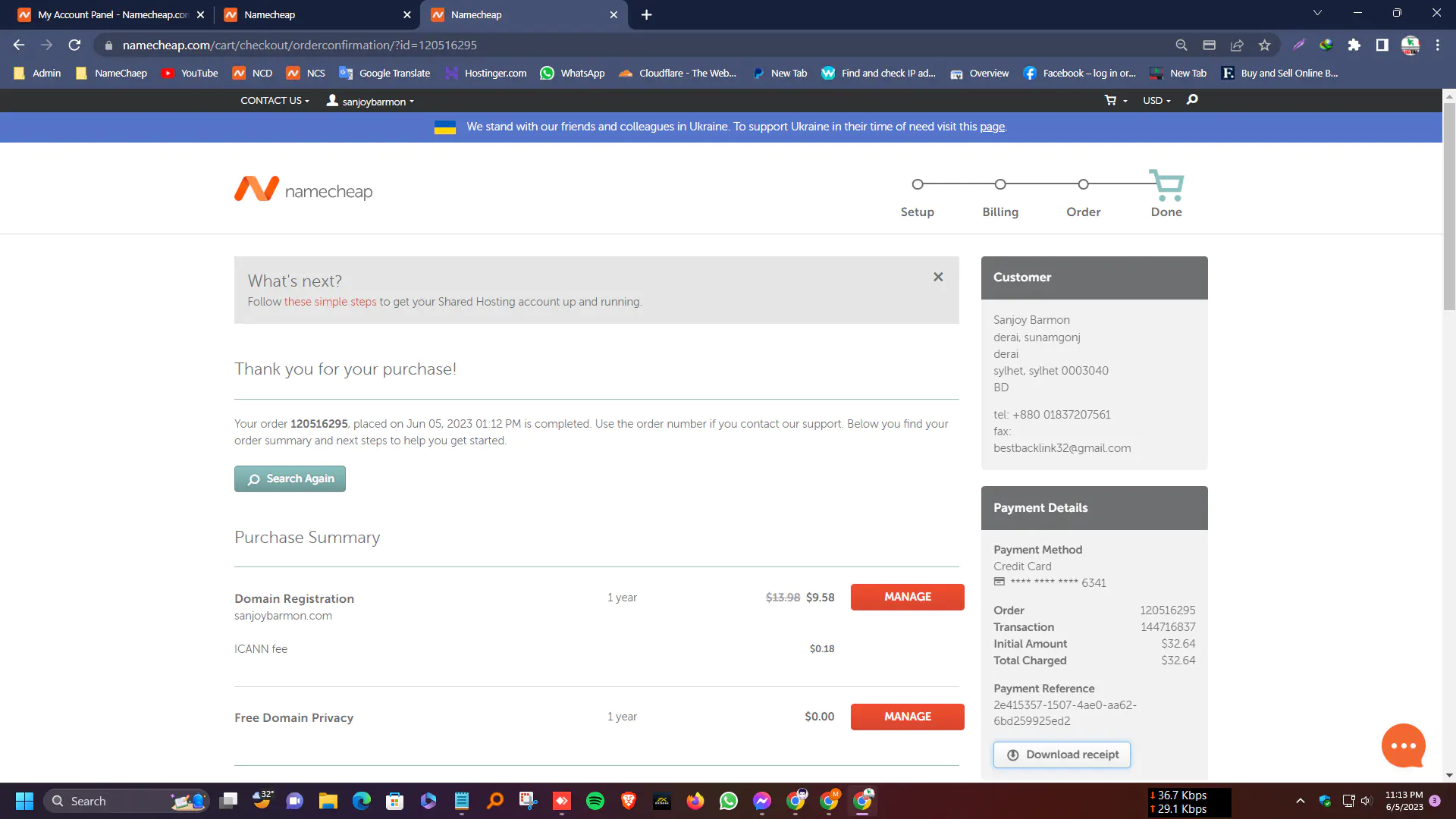The image size is (1456, 819).
Task: Manage the Domain Registration item
Action: (907, 597)
